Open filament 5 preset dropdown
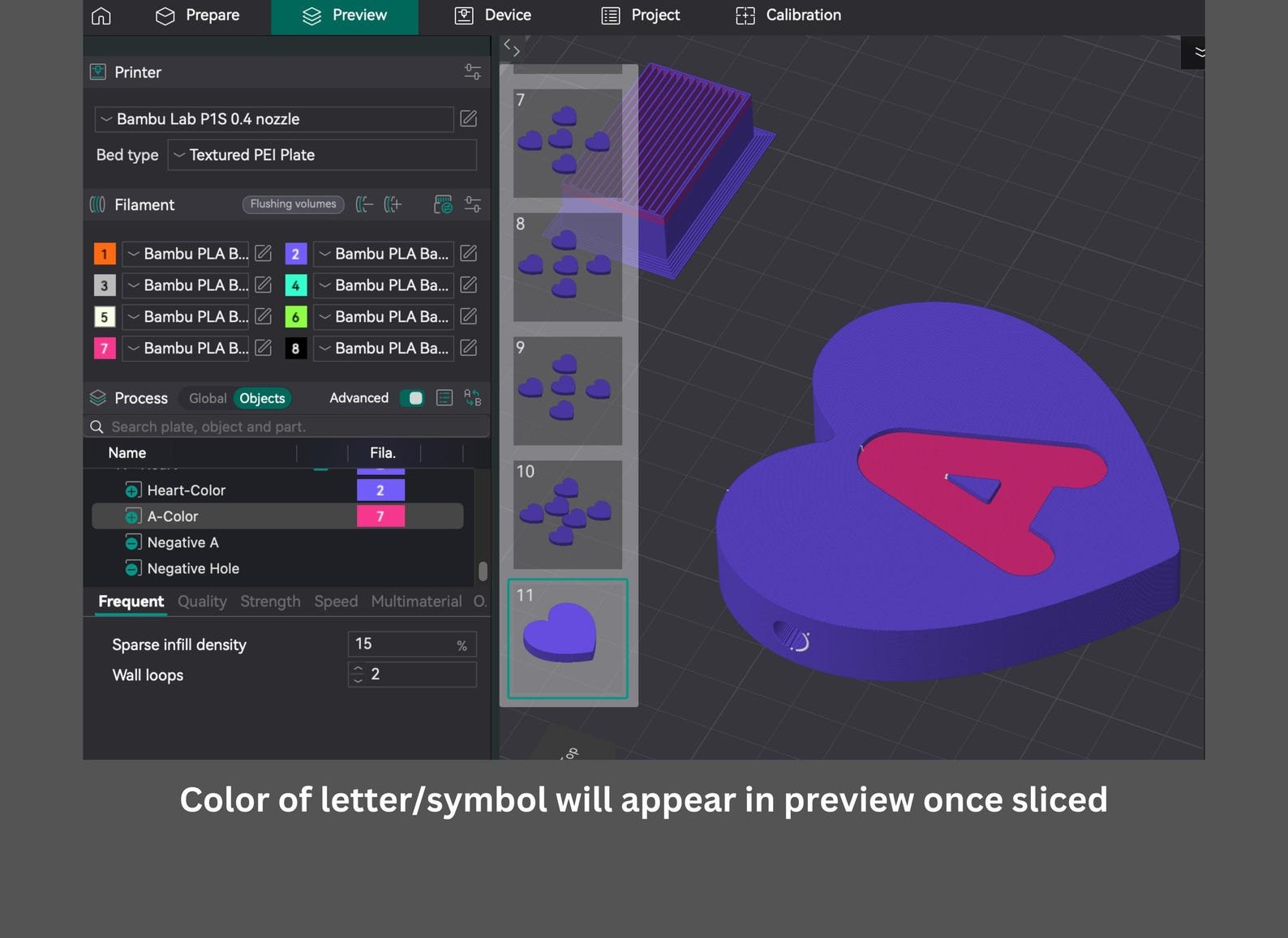Image resolution: width=1288 pixels, height=938 pixels. (187, 317)
